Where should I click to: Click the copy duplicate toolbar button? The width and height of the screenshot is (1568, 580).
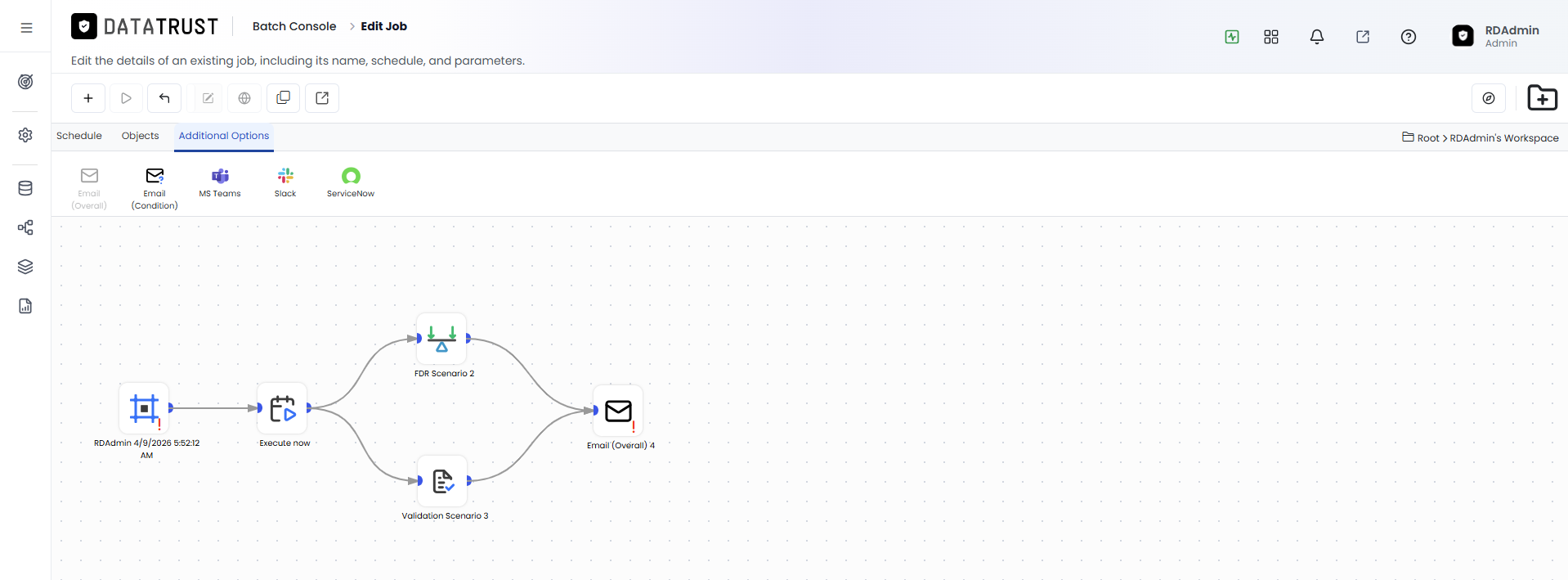(283, 98)
